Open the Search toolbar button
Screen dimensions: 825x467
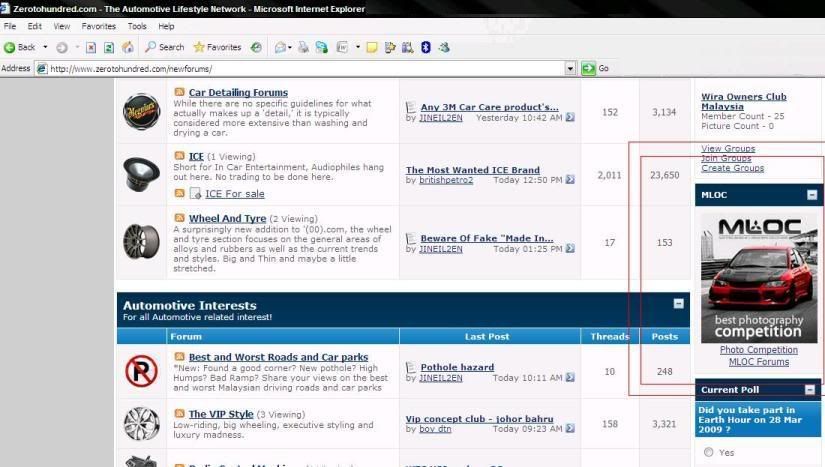(164, 47)
